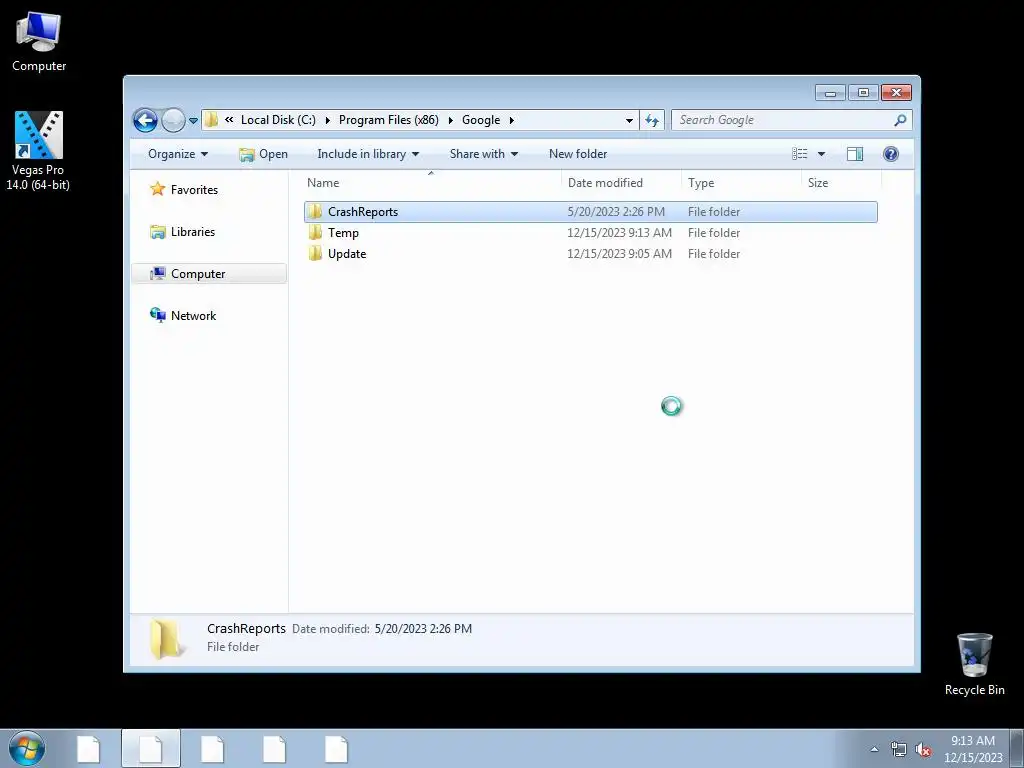
Task: Select Computer in navigation pane
Action: [209, 274]
